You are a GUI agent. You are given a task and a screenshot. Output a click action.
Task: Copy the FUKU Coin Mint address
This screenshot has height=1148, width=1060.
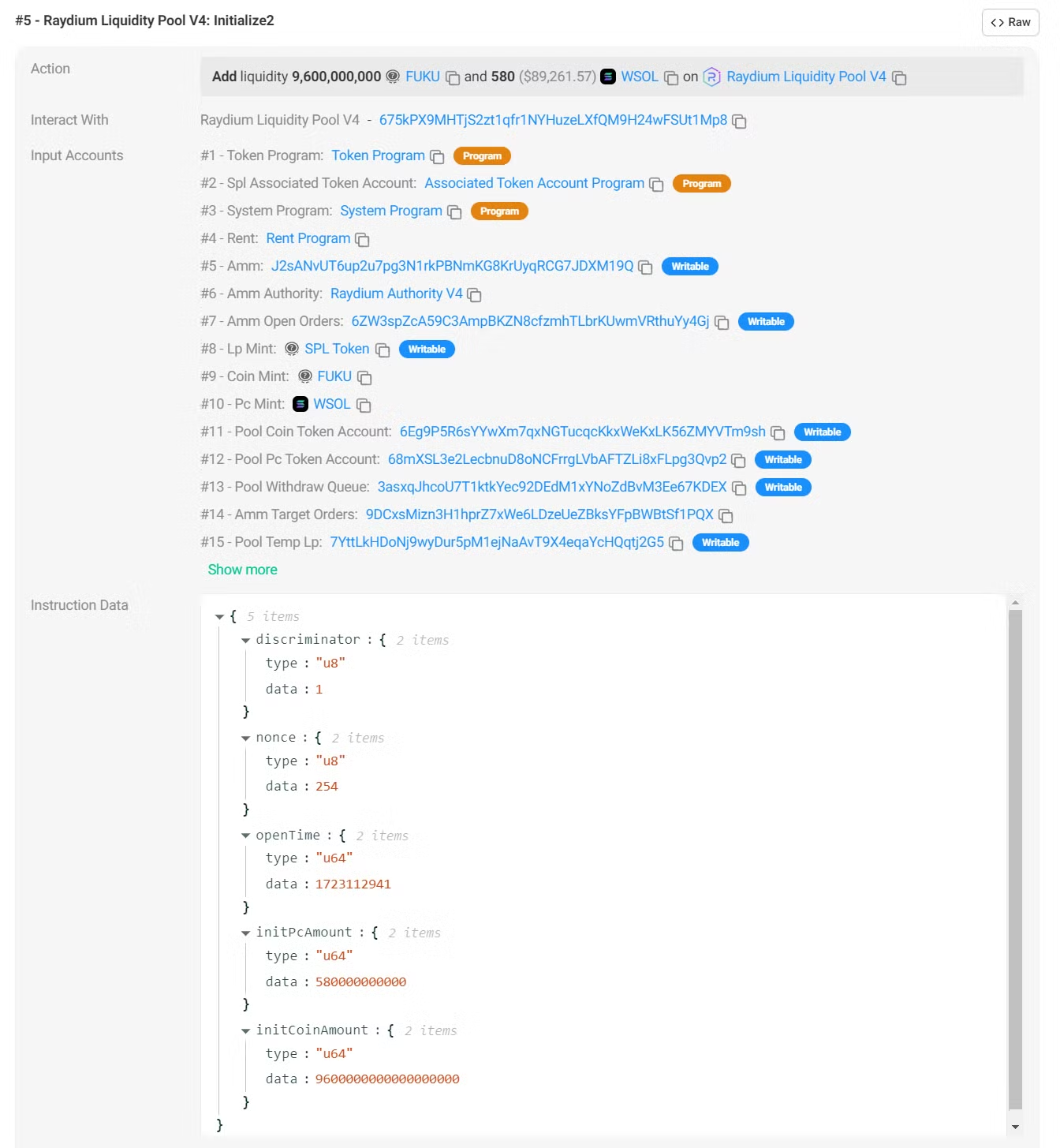(364, 378)
